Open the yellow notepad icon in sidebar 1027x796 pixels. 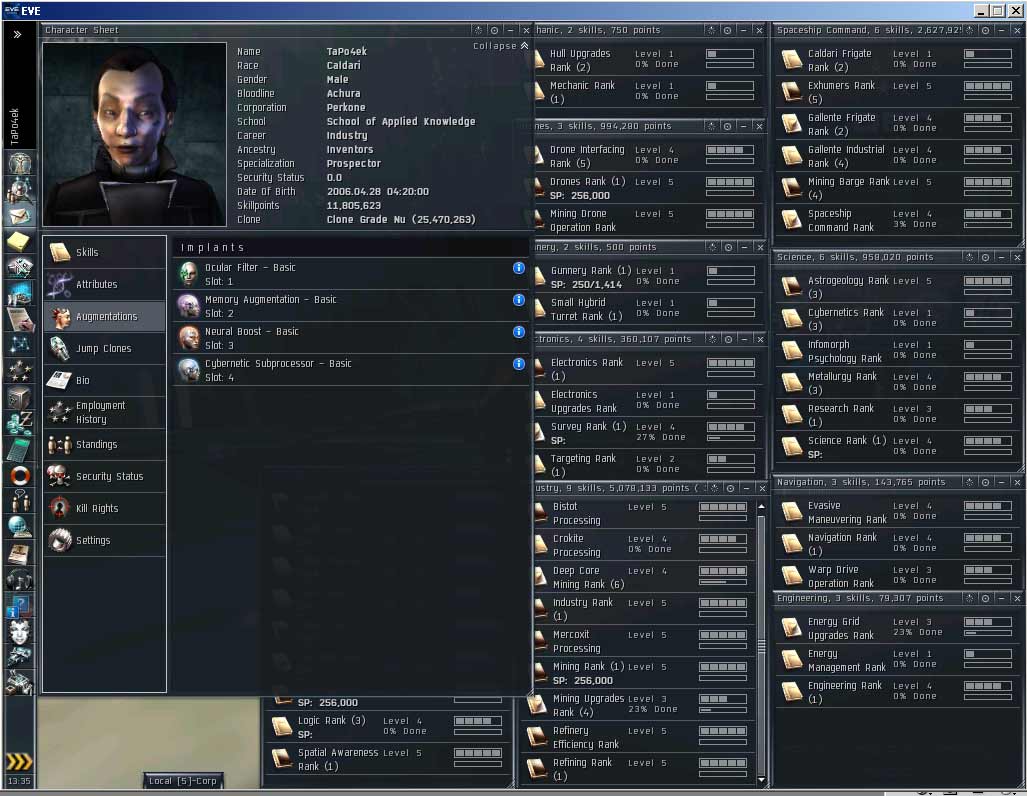20,242
